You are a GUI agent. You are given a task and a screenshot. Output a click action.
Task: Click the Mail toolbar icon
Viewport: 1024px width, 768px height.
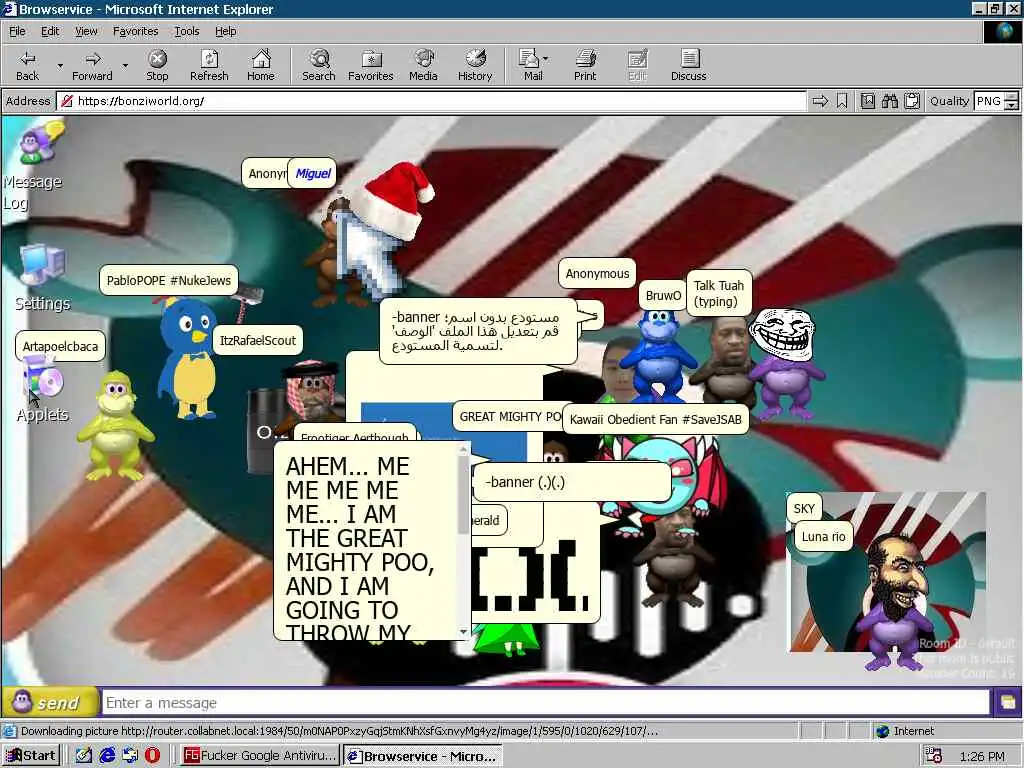click(x=529, y=59)
